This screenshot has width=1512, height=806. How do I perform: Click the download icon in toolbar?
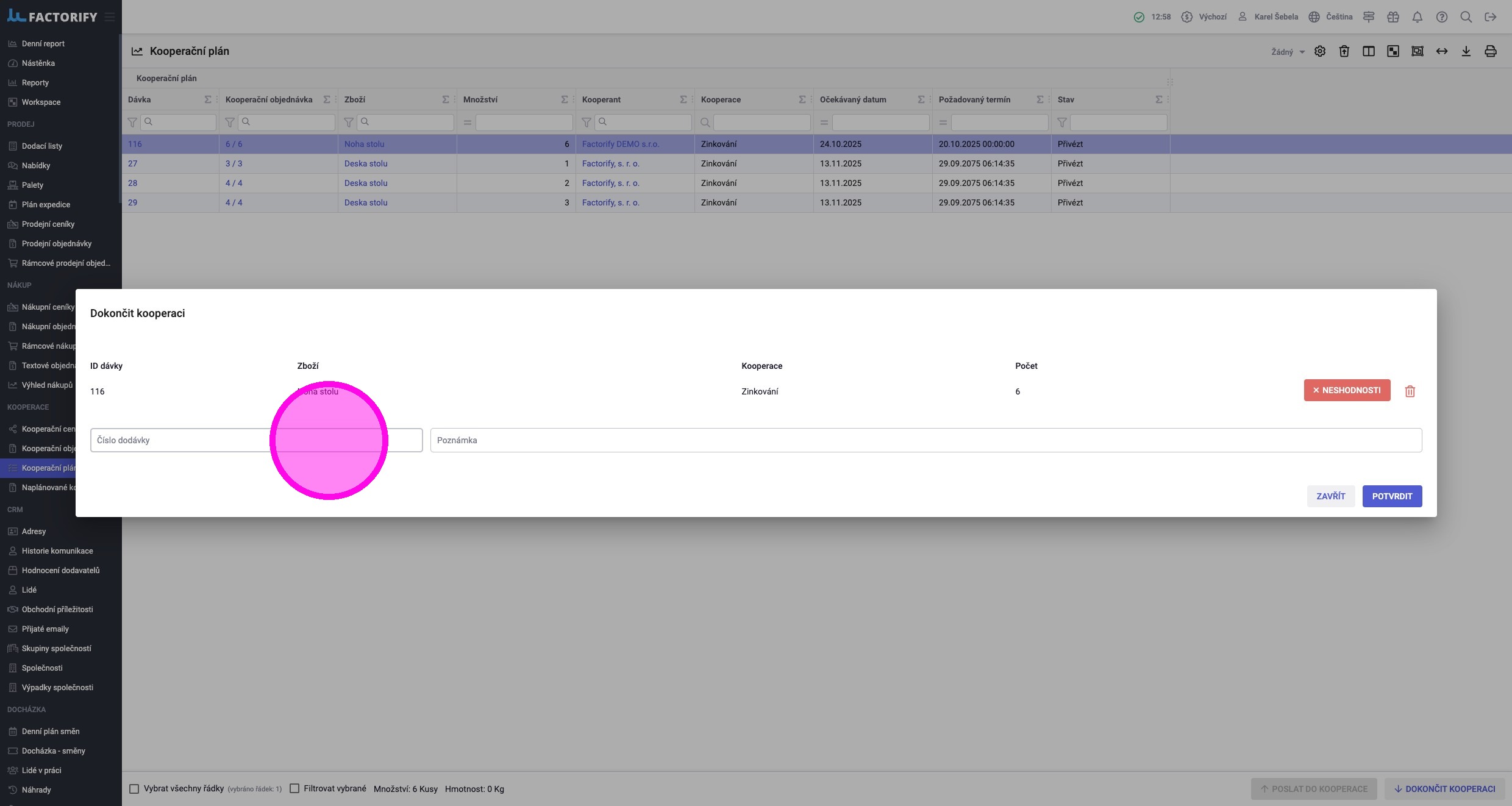click(1466, 51)
